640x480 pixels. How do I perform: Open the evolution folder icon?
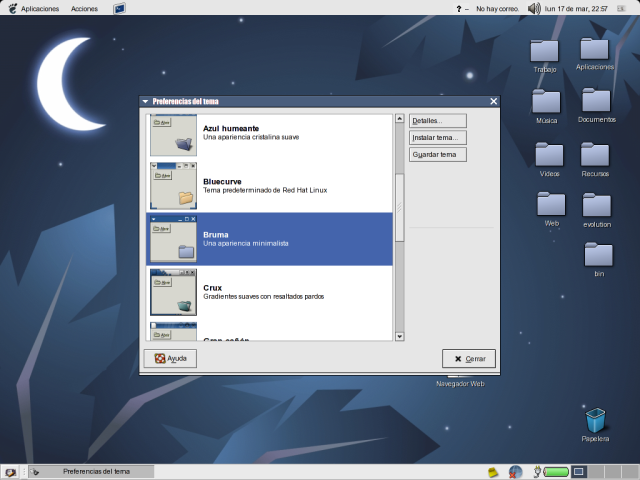pos(596,206)
